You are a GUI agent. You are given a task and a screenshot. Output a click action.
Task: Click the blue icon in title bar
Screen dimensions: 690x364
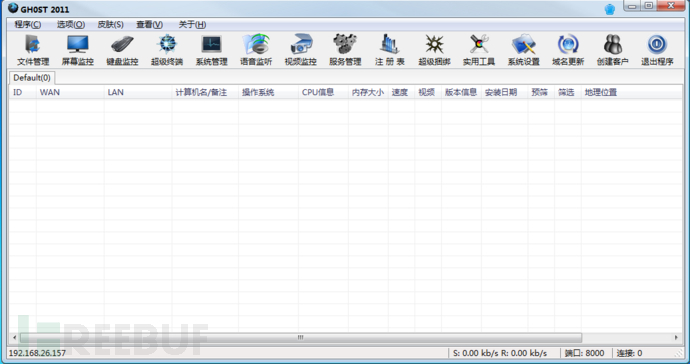coord(609,9)
